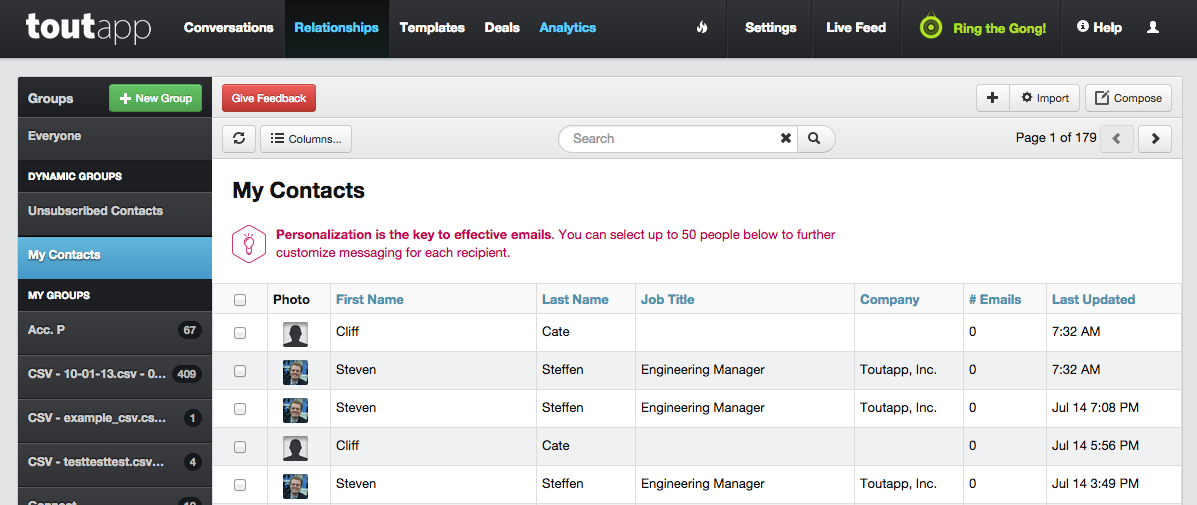The width and height of the screenshot is (1197, 505).
Task: Select checkbox for Steven Steffen 7:32 AM row
Action: (240, 370)
